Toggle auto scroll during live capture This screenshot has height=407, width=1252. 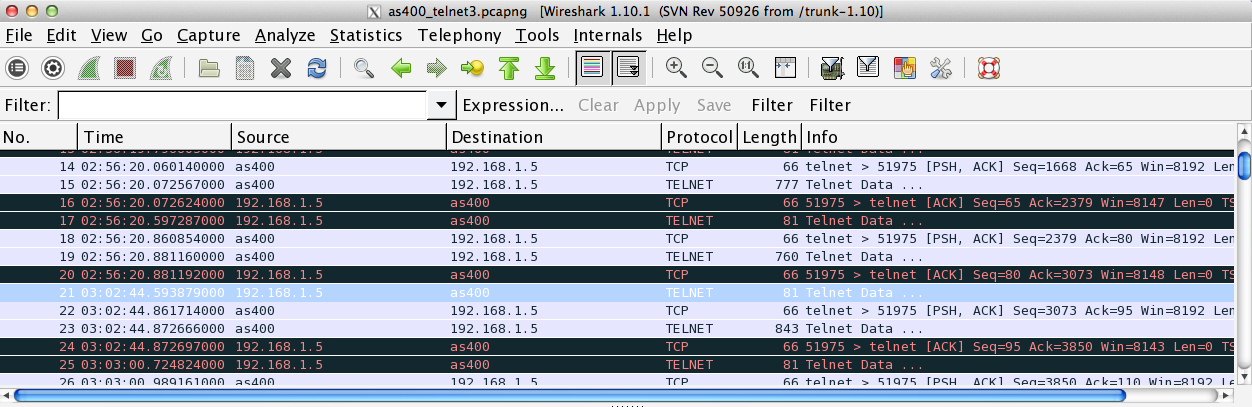pyautogui.click(x=628, y=68)
